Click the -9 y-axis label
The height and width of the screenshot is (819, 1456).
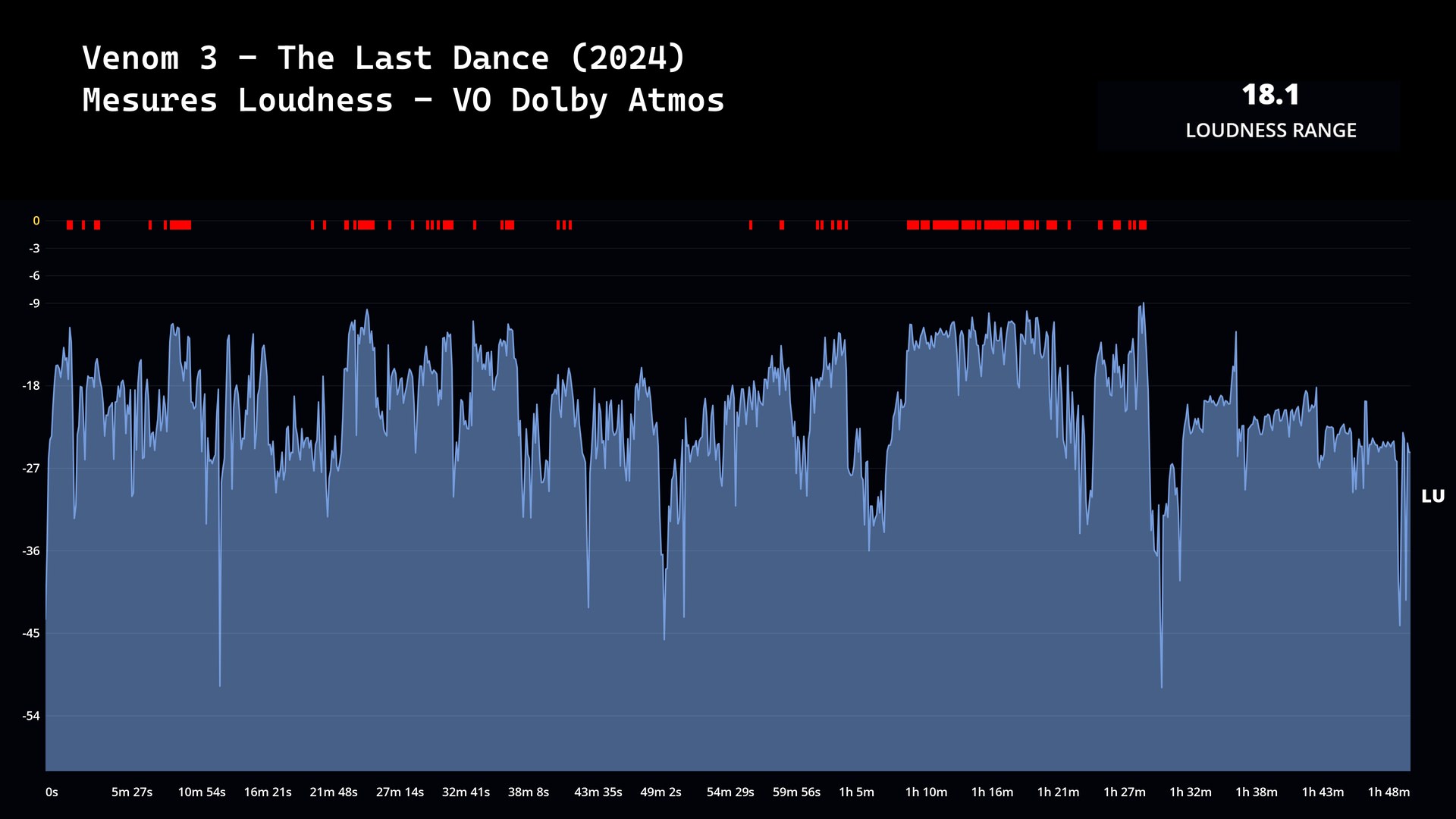pyautogui.click(x=35, y=303)
